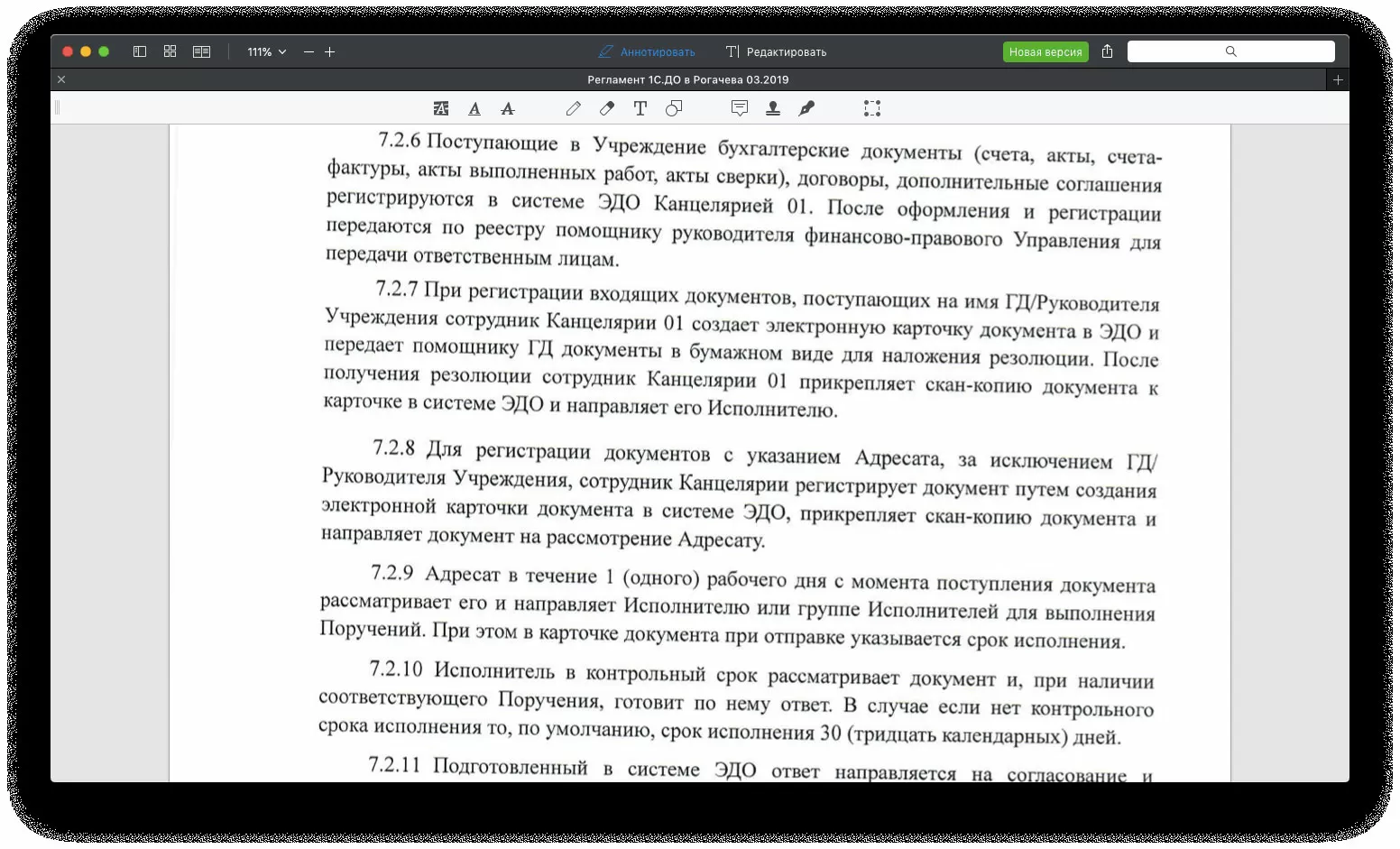Zoom in with the plus button
Screen dimensions: 1400x849
click(x=330, y=52)
